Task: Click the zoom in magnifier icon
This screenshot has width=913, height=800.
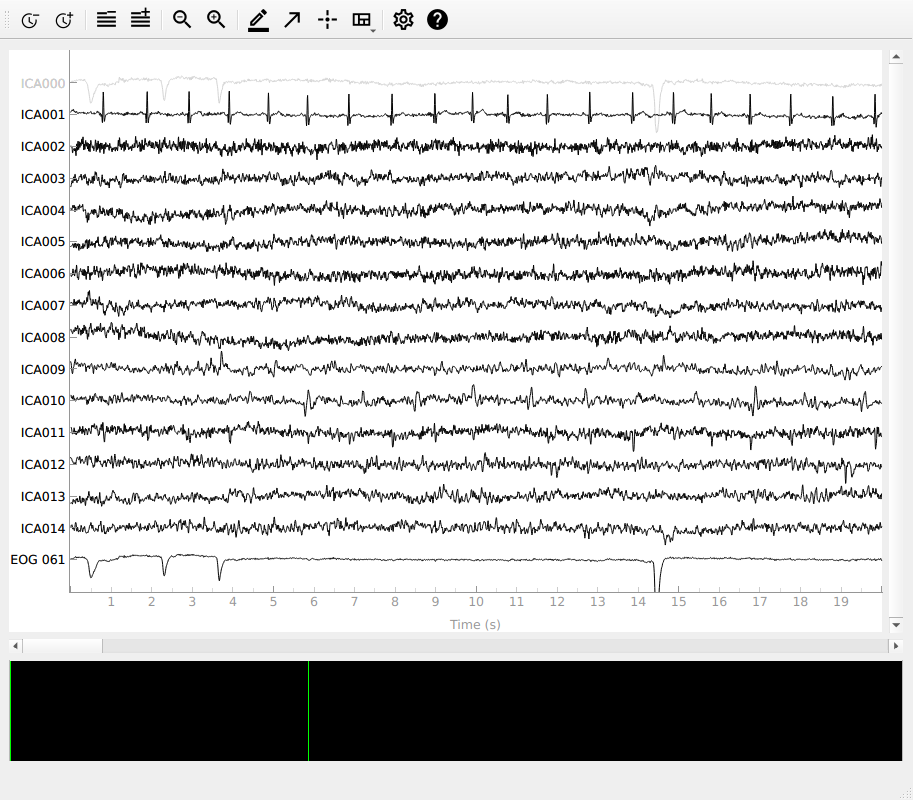Action: [216, 19]
